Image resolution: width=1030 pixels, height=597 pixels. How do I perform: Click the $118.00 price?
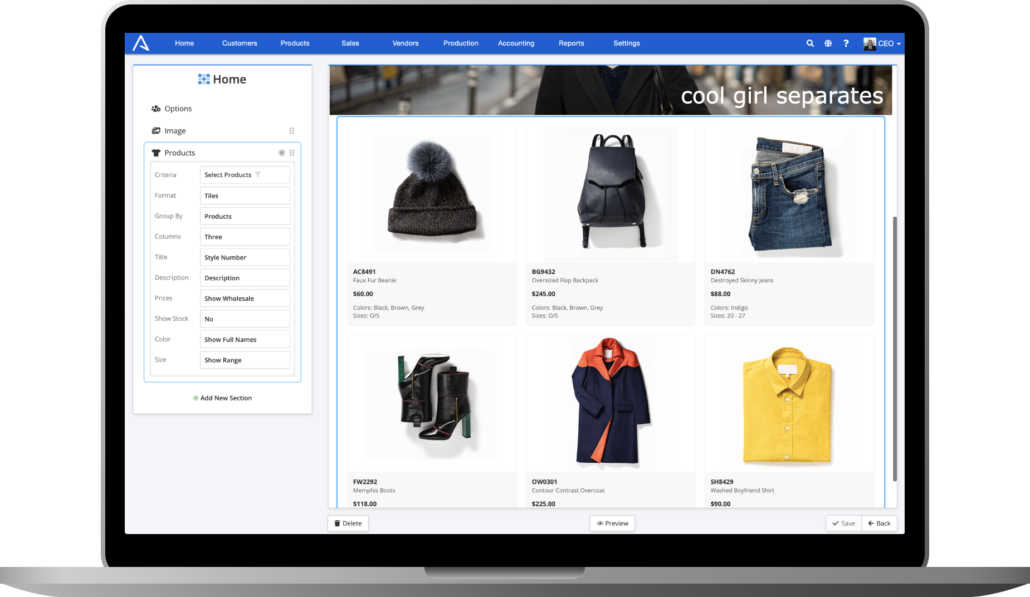pyautogui.click(x=365, y=504)
